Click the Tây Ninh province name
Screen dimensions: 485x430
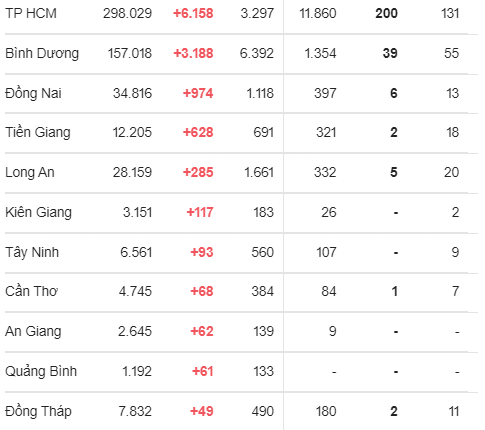coord(32,252)
